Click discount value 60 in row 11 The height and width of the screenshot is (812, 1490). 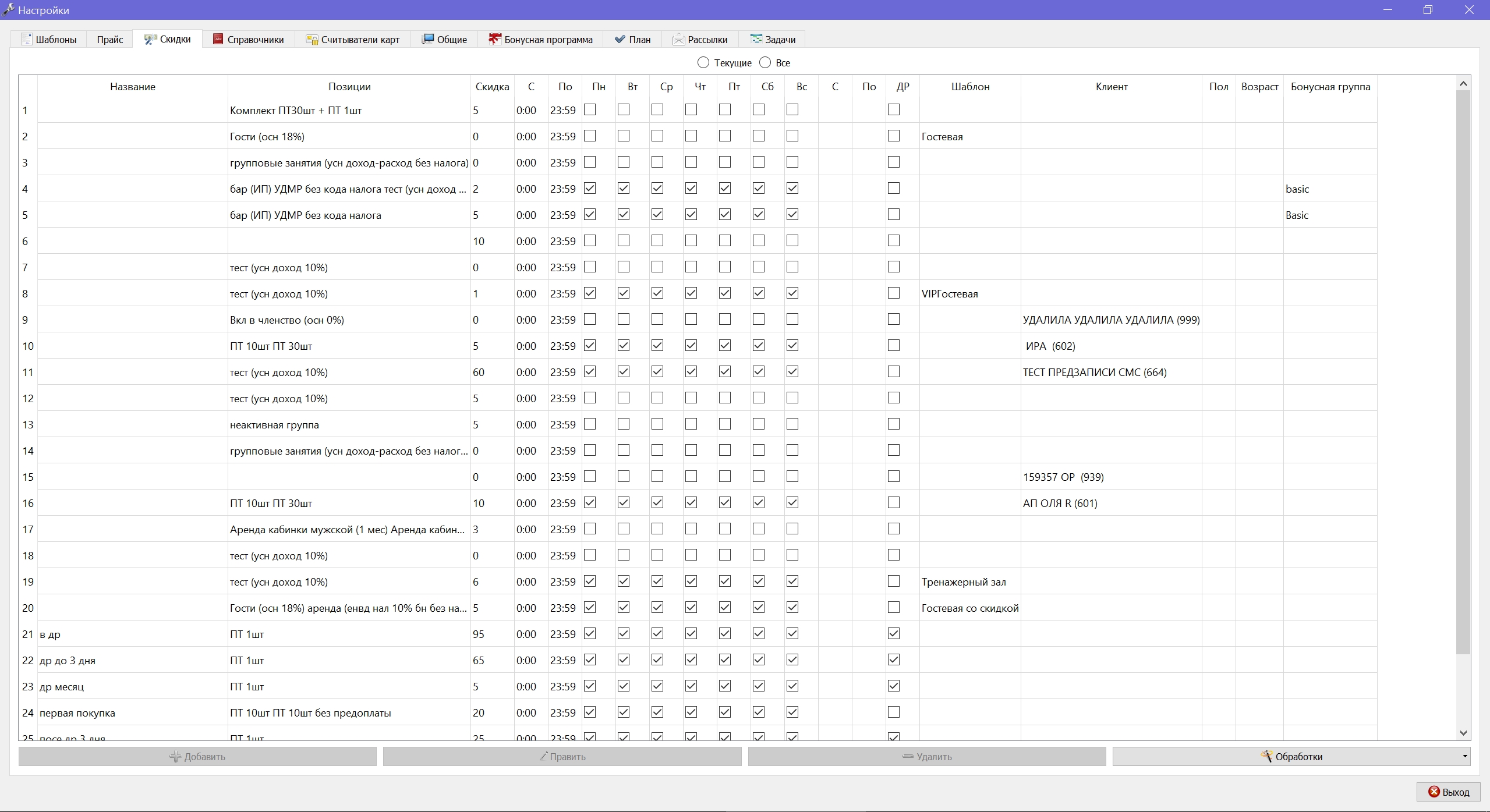coord(492,372)
